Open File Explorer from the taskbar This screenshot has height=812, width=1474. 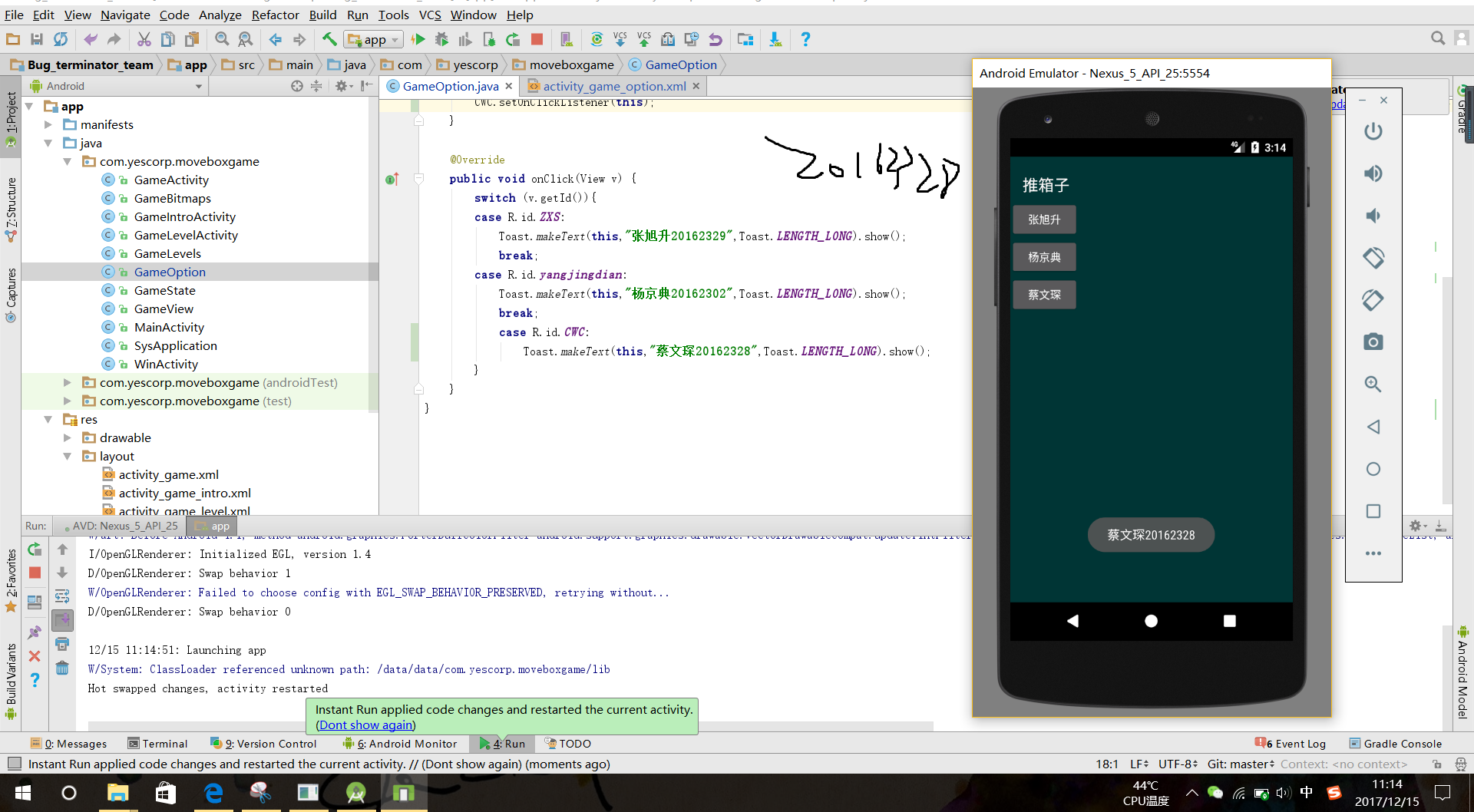click(117, 793)
